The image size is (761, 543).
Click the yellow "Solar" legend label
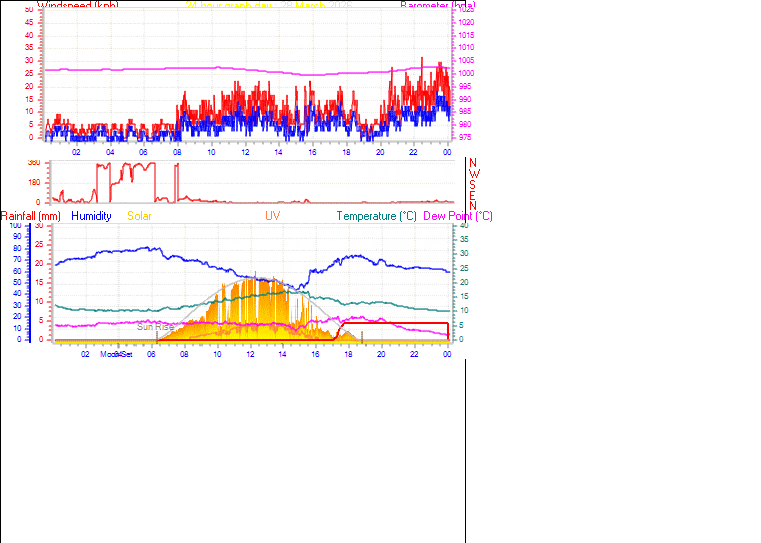click(139, 216)
